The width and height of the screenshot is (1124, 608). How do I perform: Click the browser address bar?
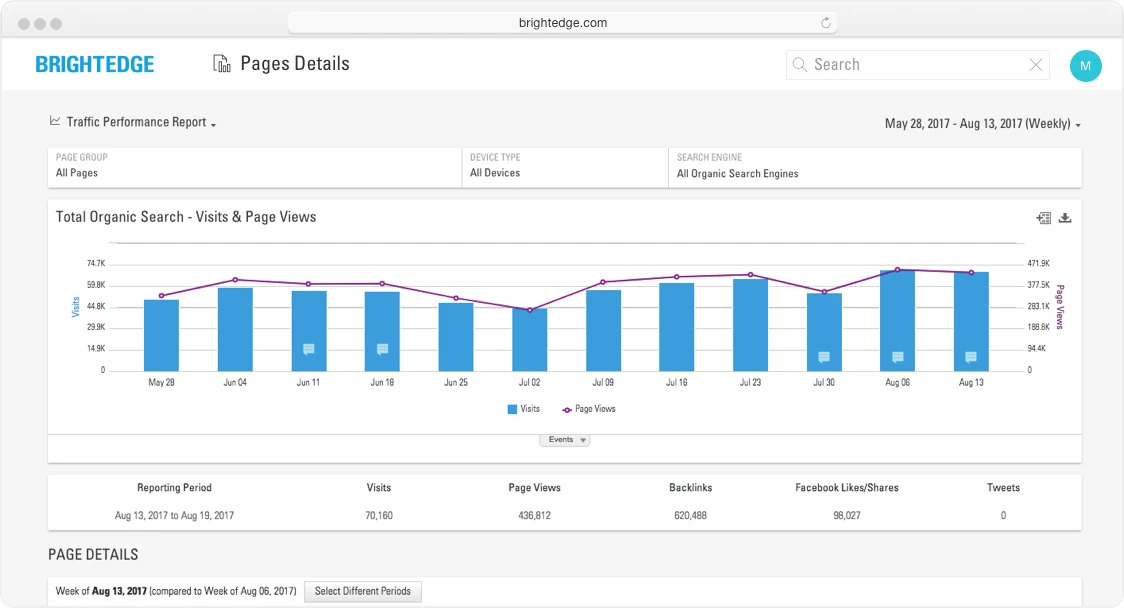(563, 21)
